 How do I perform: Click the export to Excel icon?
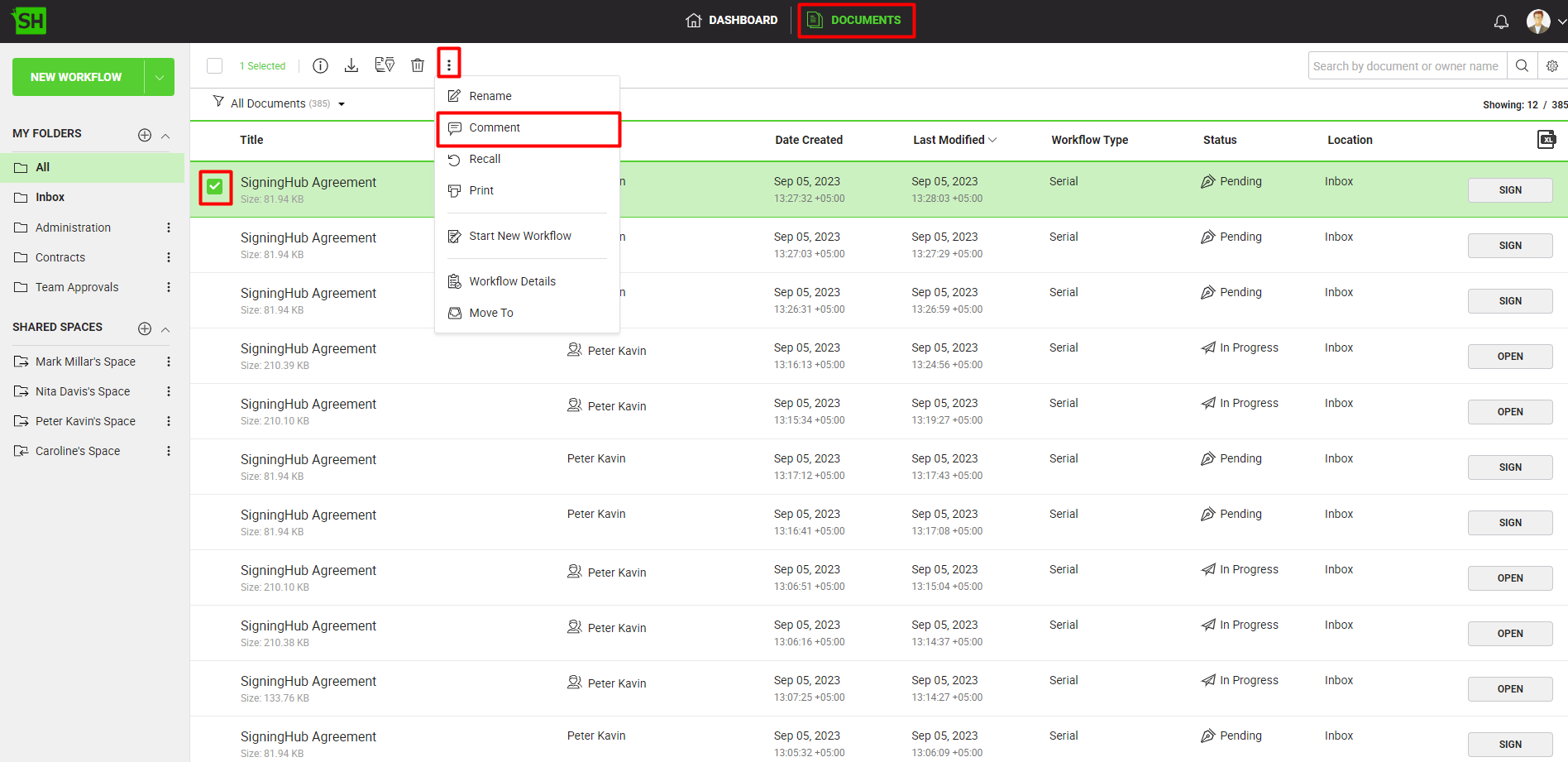[x=1546, y=140]
